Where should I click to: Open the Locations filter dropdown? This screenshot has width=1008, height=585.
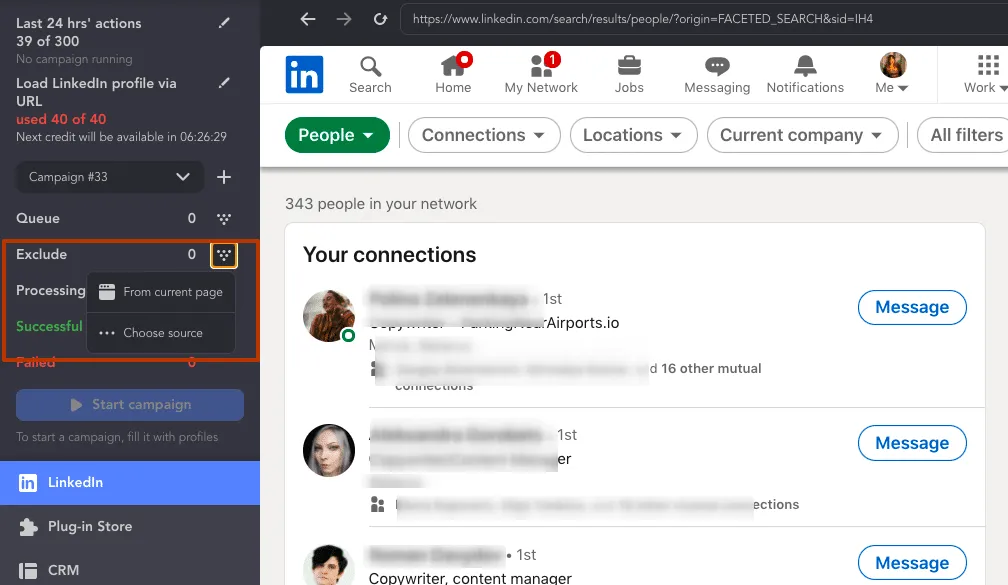633,135
